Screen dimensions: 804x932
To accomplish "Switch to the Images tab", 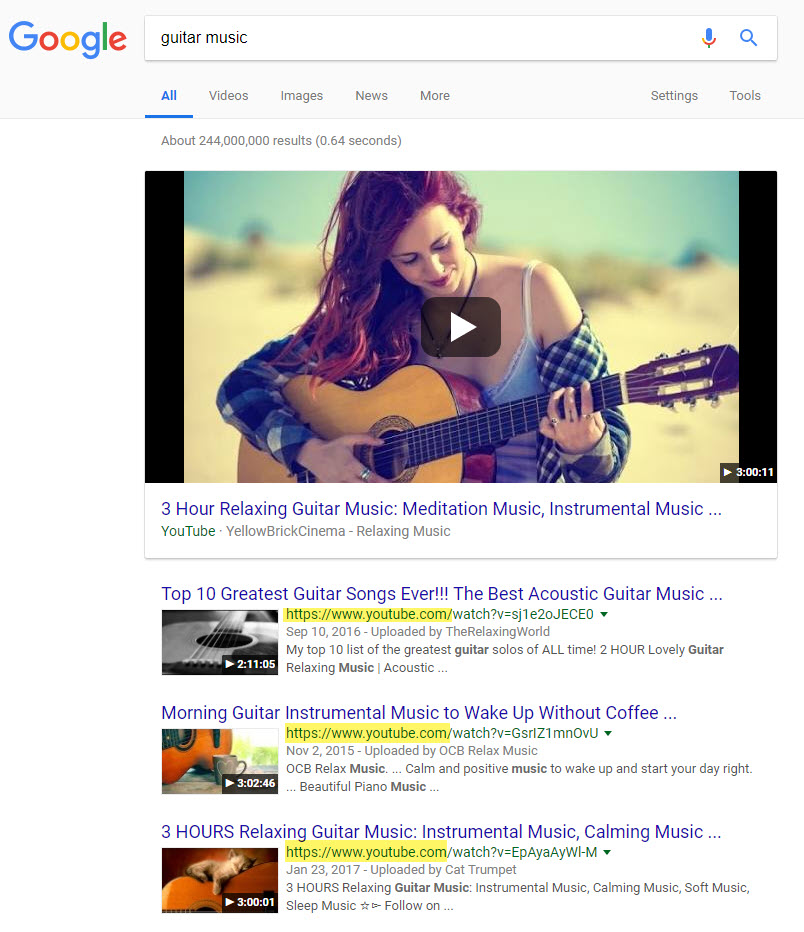I will (301, 96).
